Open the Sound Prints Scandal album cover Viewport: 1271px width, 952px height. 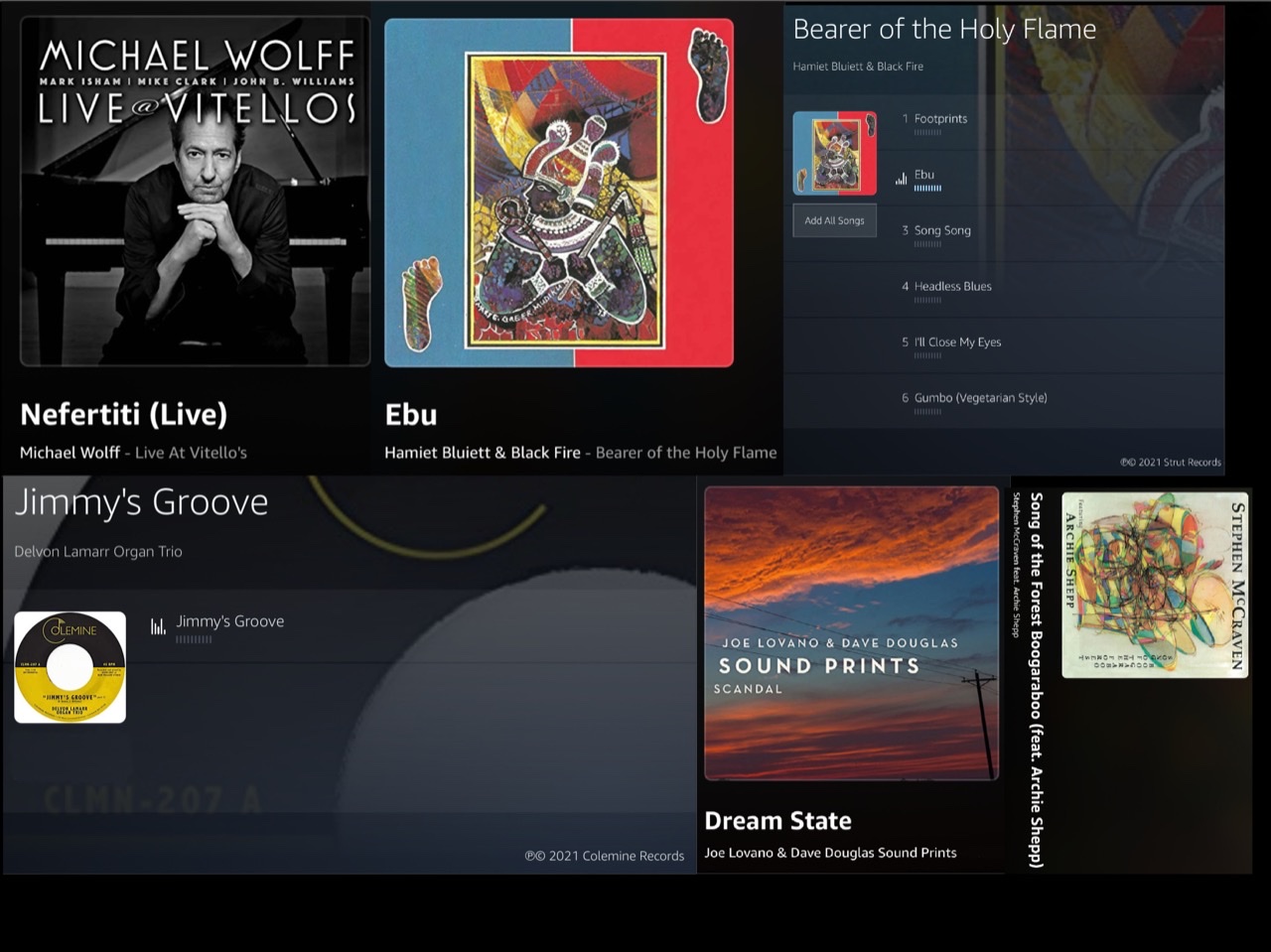tap(851, 633)
